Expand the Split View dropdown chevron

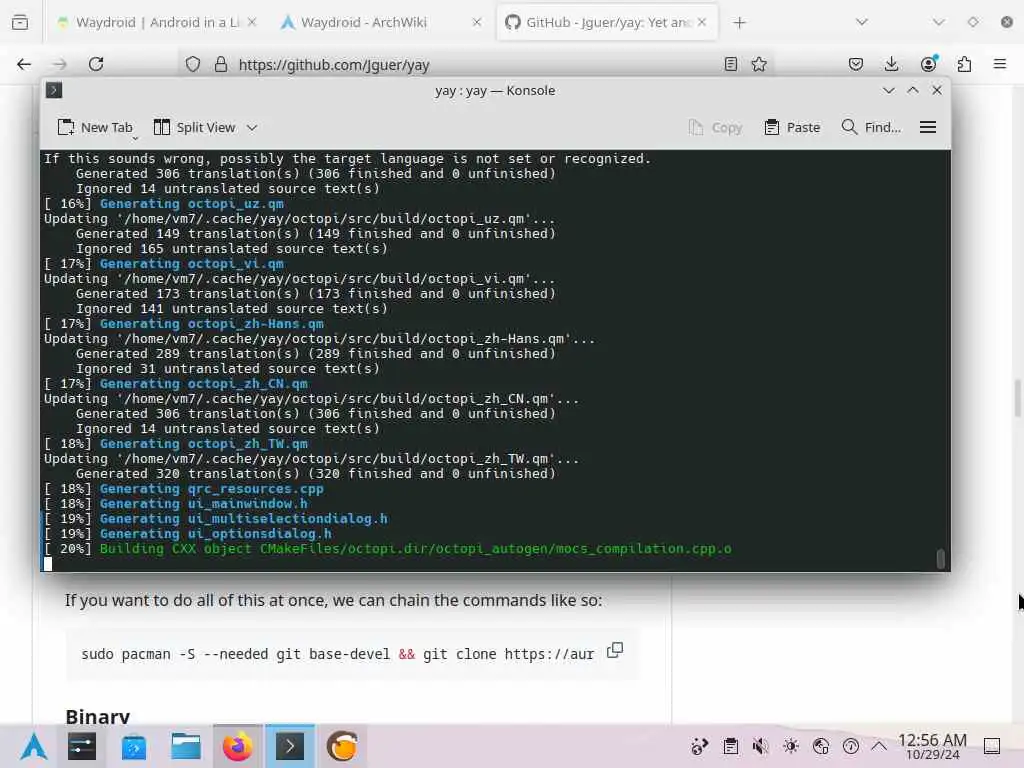point(252,127)
